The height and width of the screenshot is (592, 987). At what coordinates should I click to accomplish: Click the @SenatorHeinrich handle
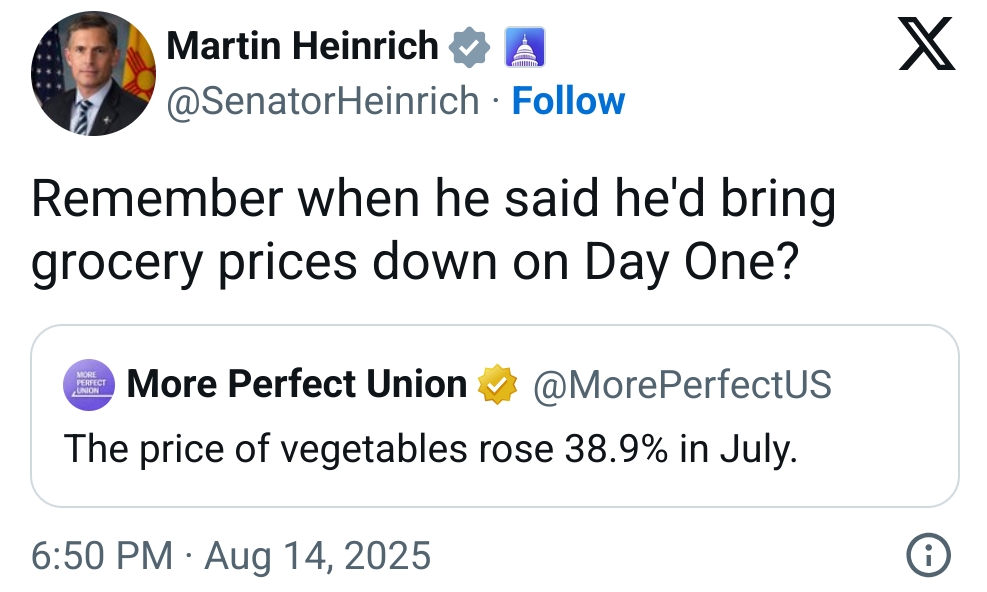[322, 101]
